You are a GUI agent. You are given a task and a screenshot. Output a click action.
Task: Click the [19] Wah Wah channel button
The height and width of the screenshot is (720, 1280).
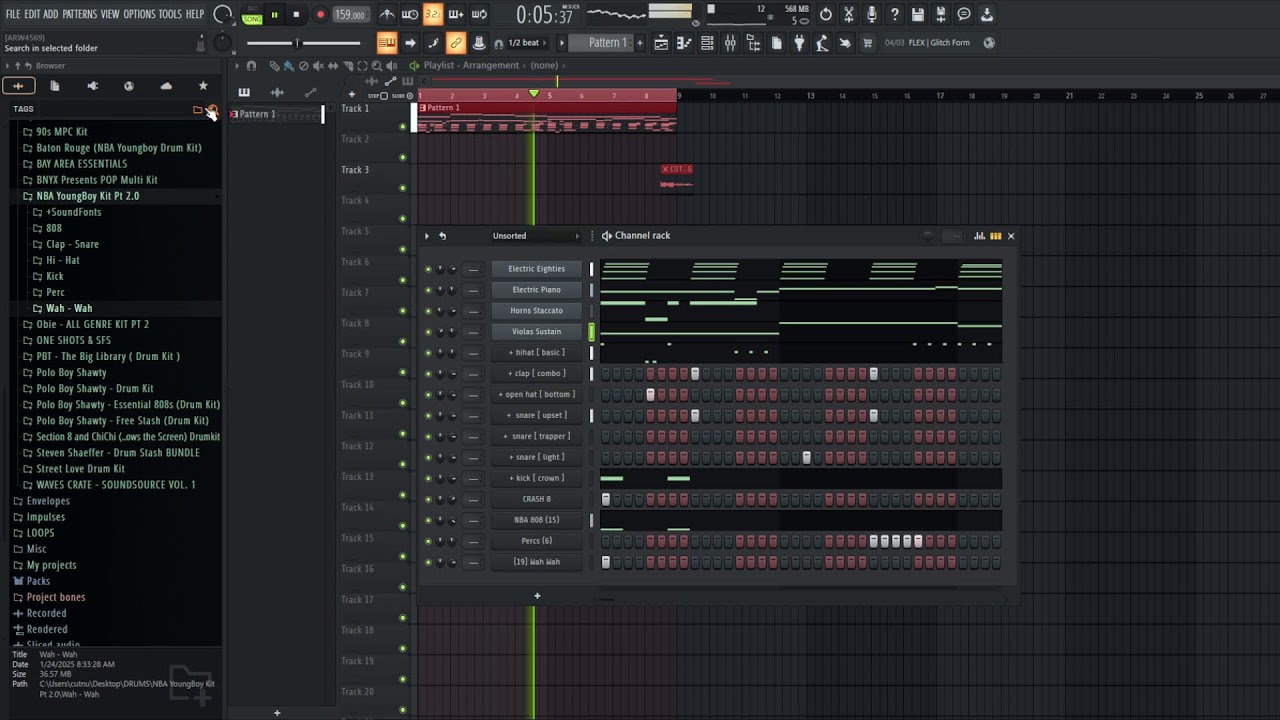tap(537, 562)
